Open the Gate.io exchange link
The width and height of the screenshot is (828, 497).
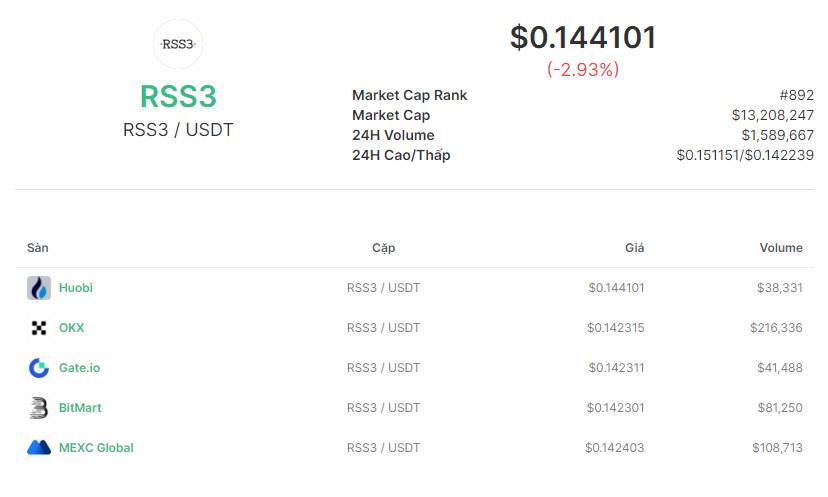point(79,368)
